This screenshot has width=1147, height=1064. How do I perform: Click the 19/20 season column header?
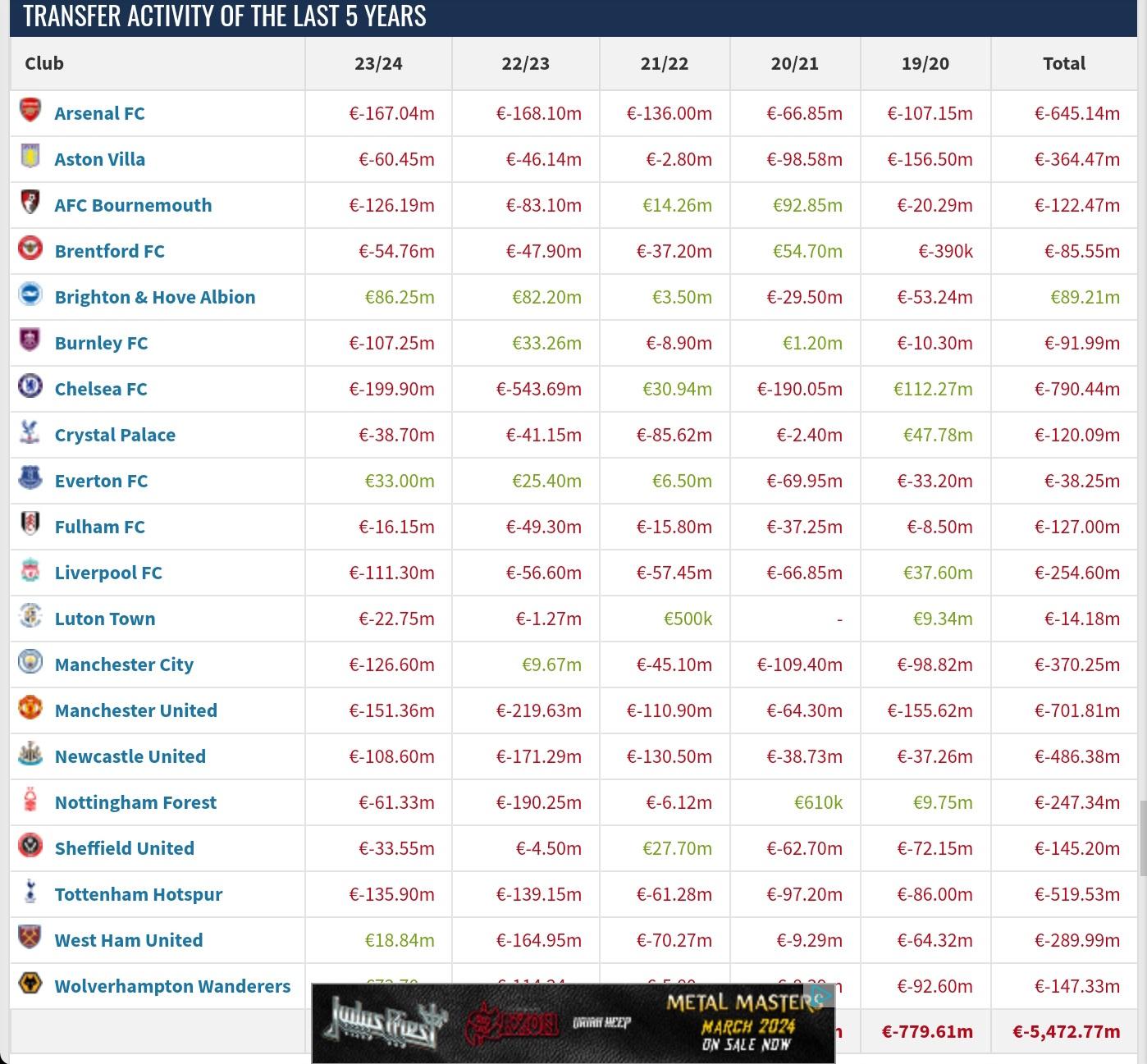(925, 63)
